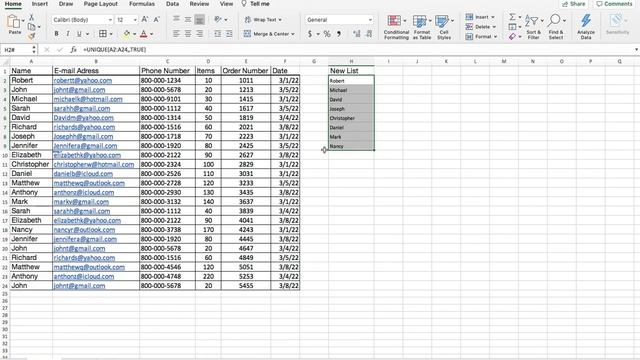
Task: Increase decimal places
Action: click(357, 34)
